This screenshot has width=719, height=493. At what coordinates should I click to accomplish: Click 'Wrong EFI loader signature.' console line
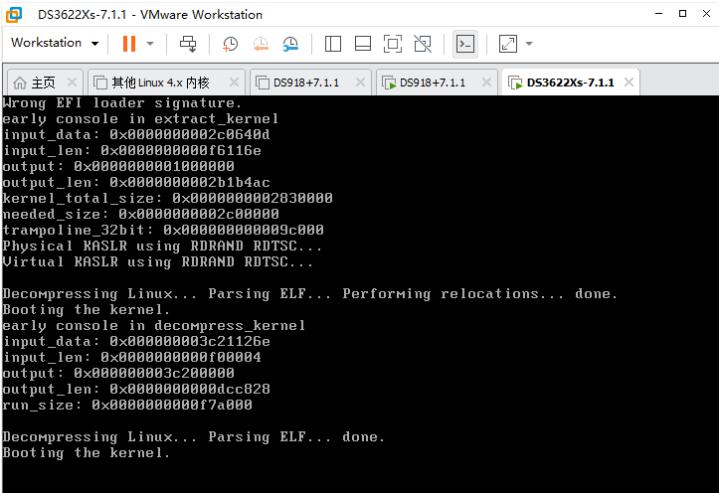pos(122,103)
